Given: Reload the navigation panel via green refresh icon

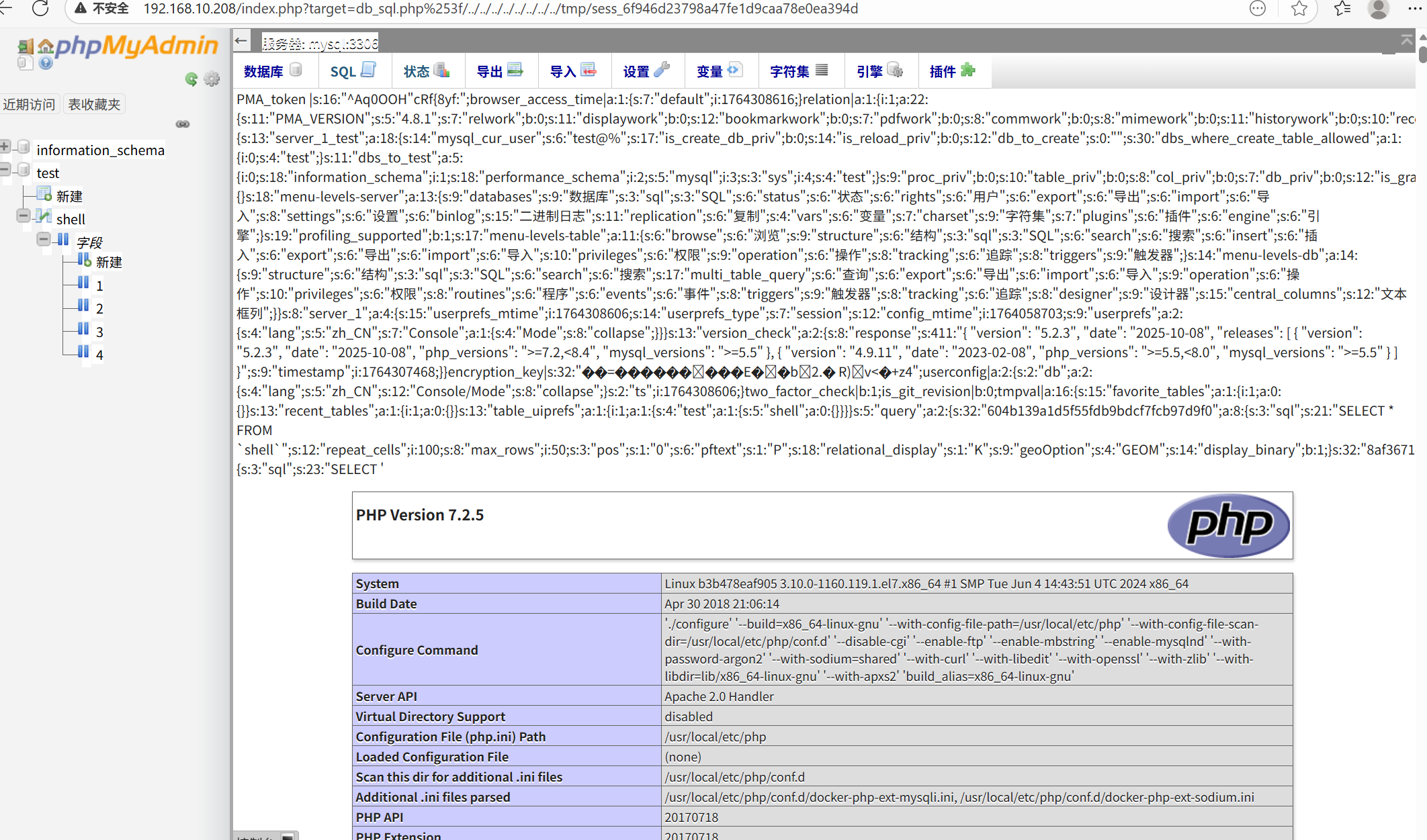Looking at the screenshot, I should pos(191,79).
